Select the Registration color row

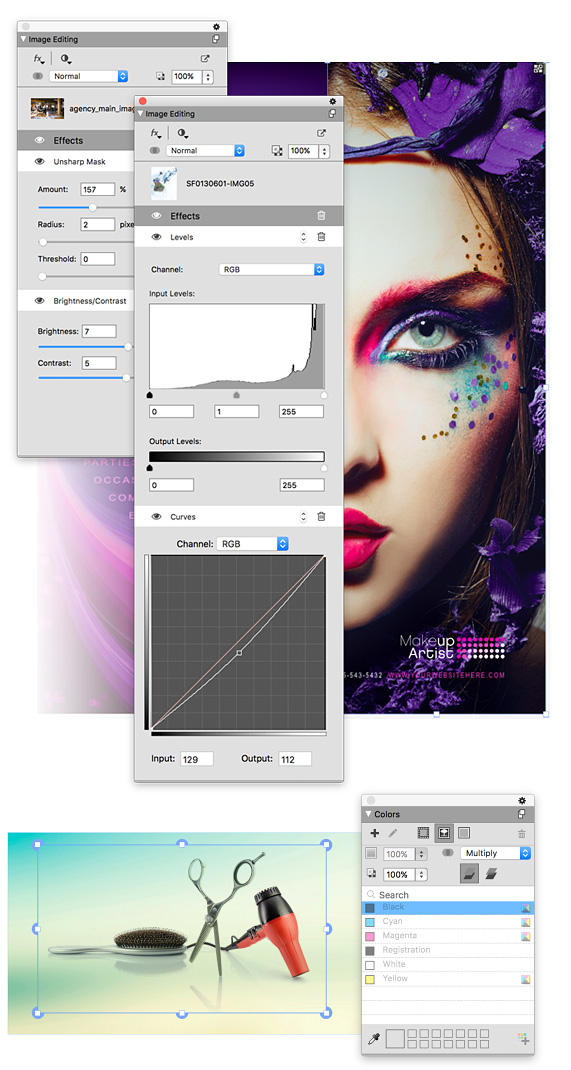tap(448, 950)
